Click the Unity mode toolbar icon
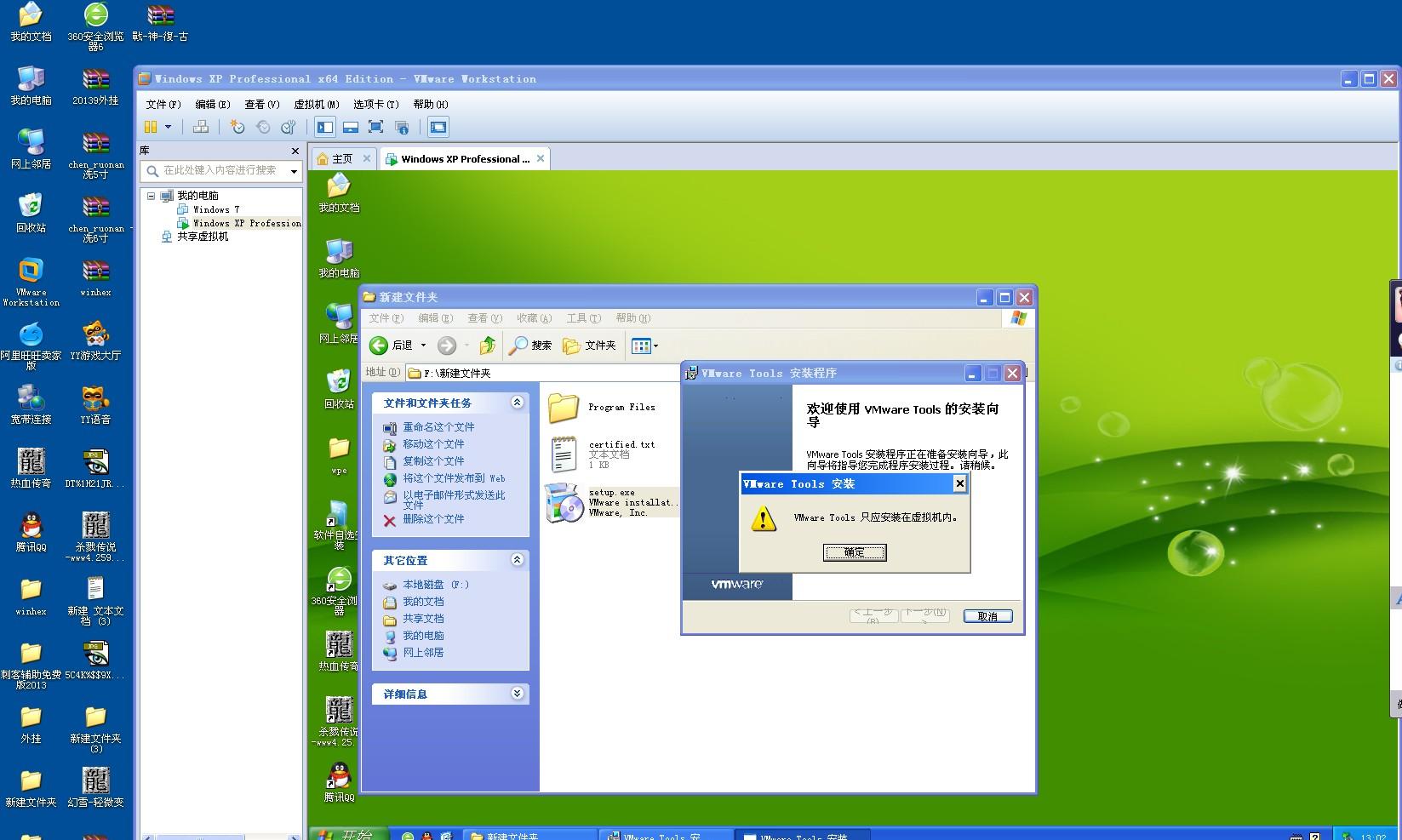 point(402,127)
